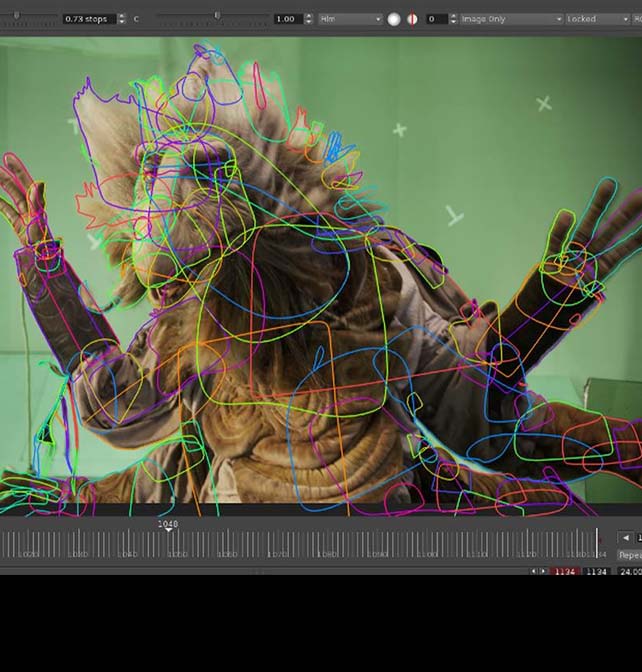This screenshot has width=642, height=672.
Task: Click the small right arrow before the 1134 field
Action: (x=543, y=571)
